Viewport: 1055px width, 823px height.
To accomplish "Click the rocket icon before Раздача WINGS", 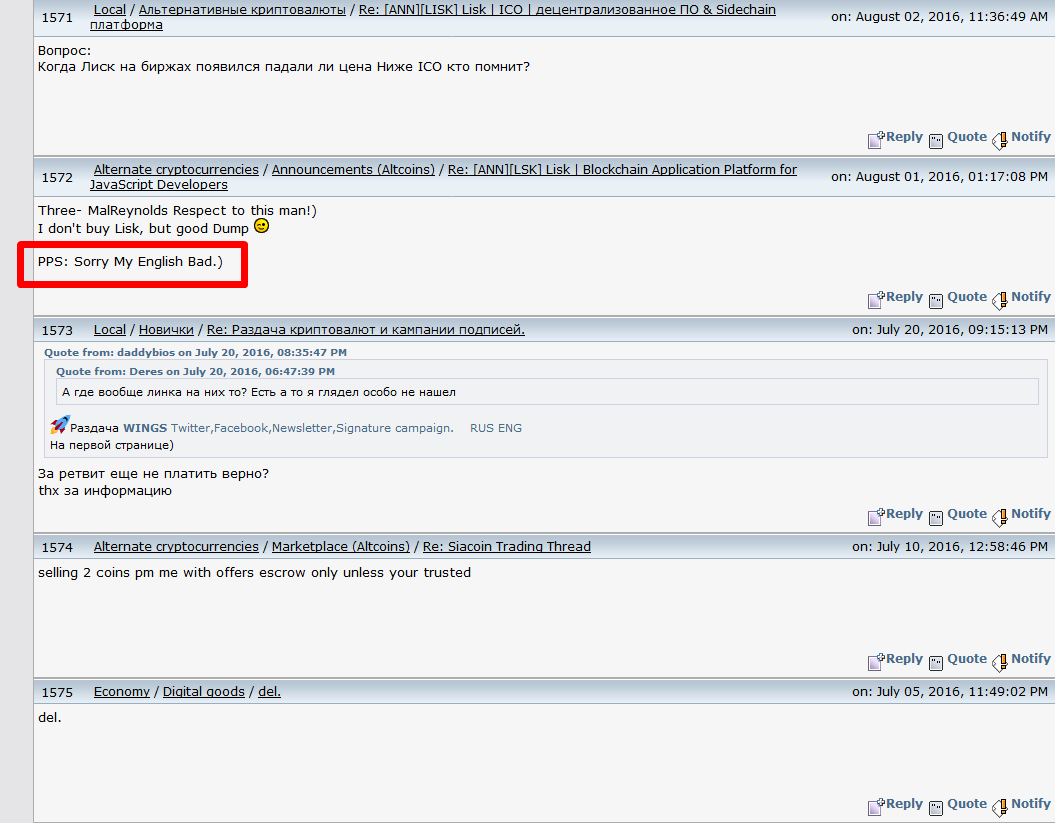I will pyautogui.click(x=59, y=425).
